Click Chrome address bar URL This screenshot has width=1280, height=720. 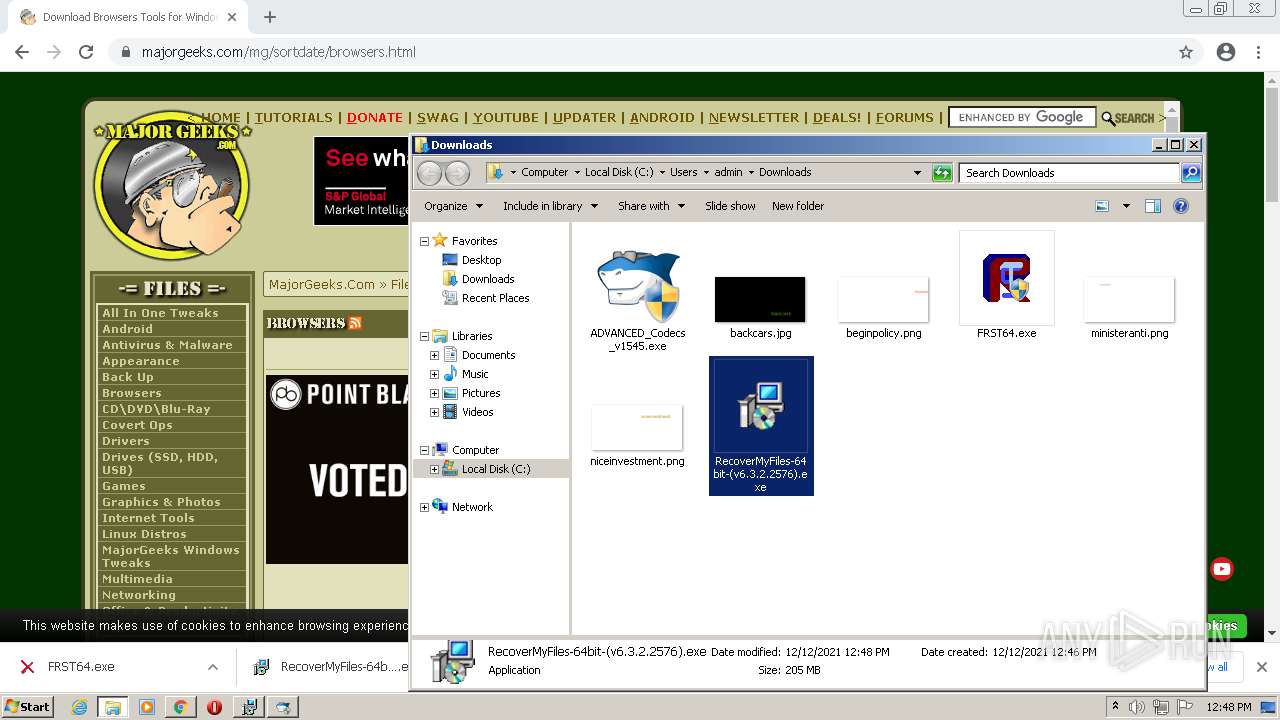[x=279, y=52]
